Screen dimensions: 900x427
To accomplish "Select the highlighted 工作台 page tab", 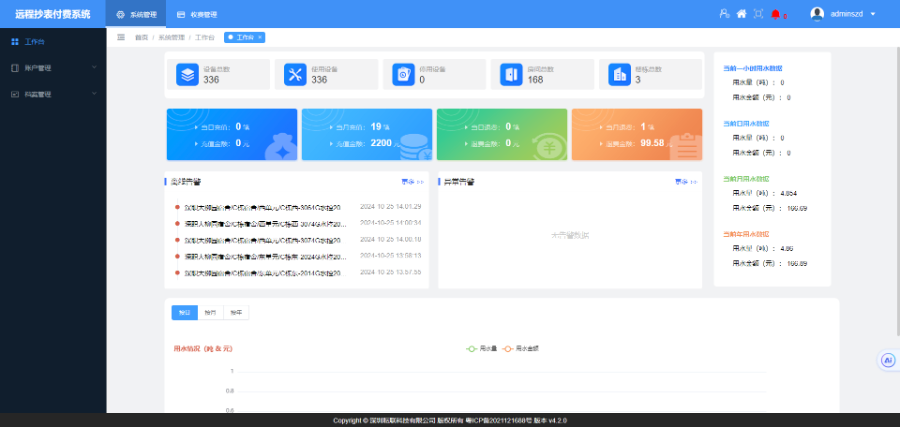I will pyautogui.click(x=245, y=37).
